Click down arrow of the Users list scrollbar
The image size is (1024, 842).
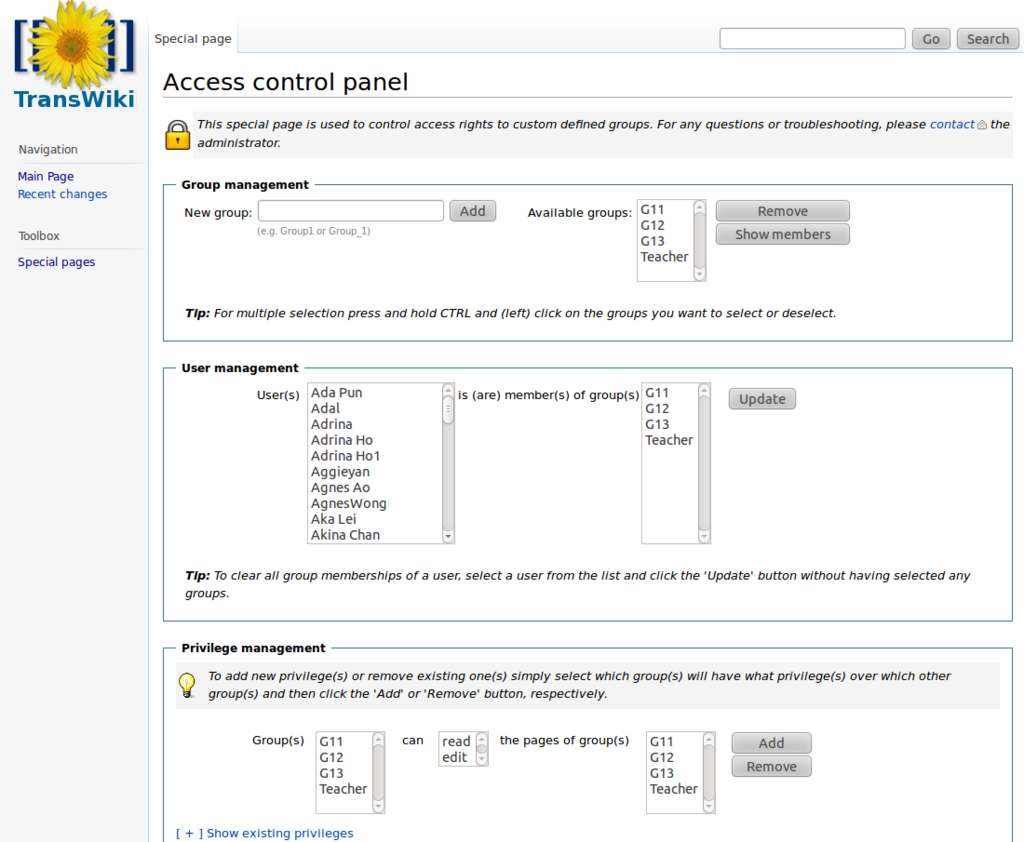[448, 536]
